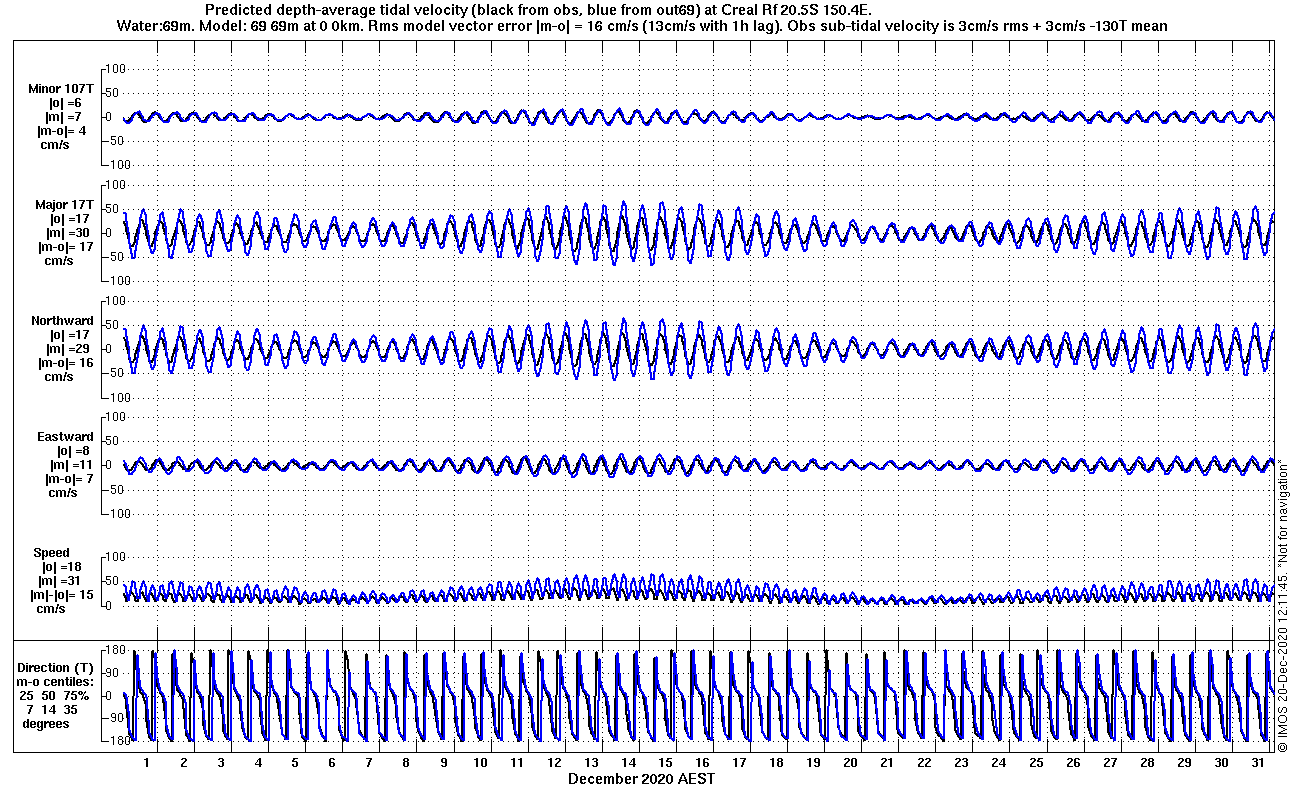Click date label '28' on the time axis
The height and width of the screenshot is (800, 1300).
[1146, 763]
